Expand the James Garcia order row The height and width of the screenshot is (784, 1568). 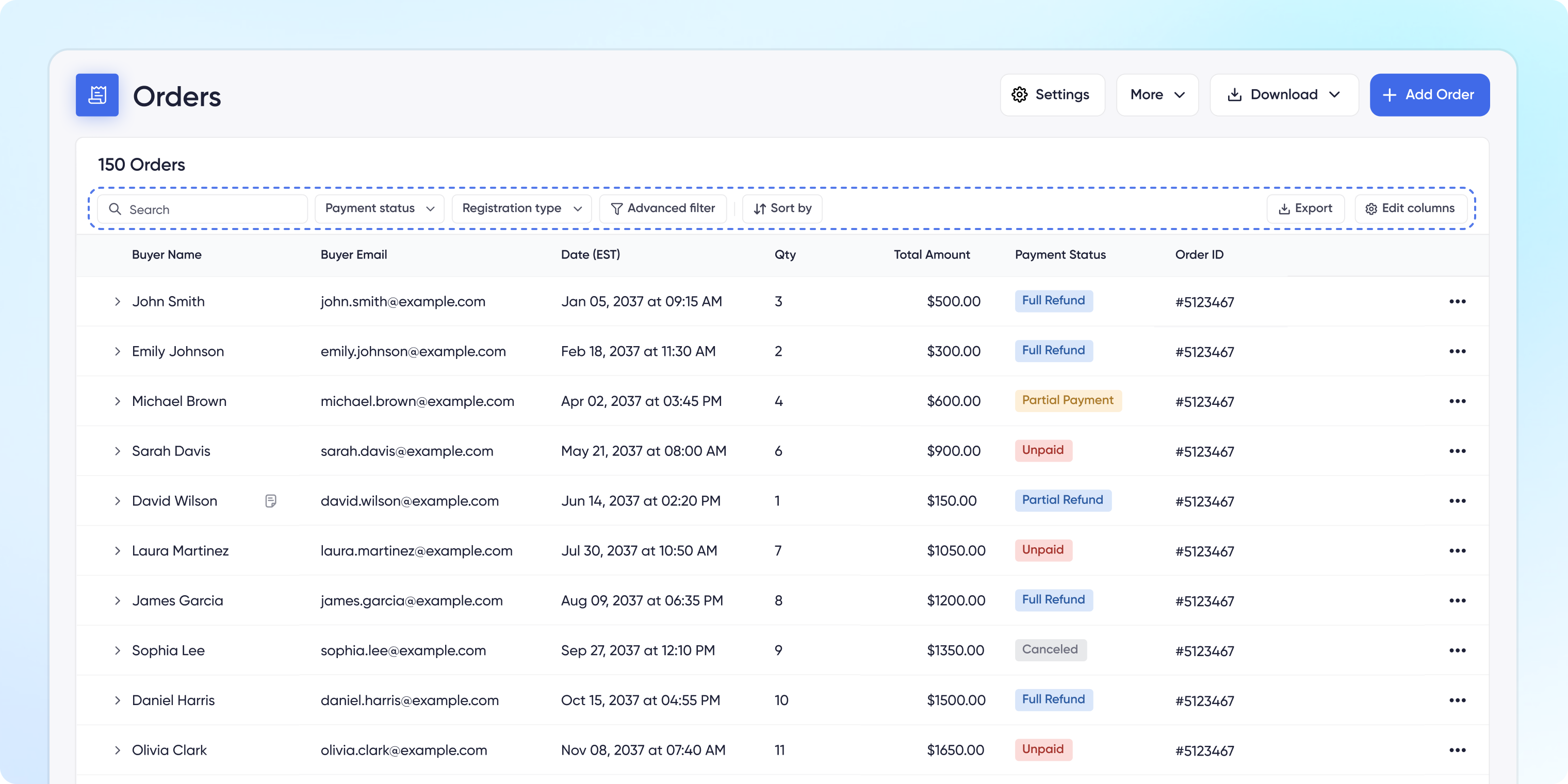tap(118, 601)
